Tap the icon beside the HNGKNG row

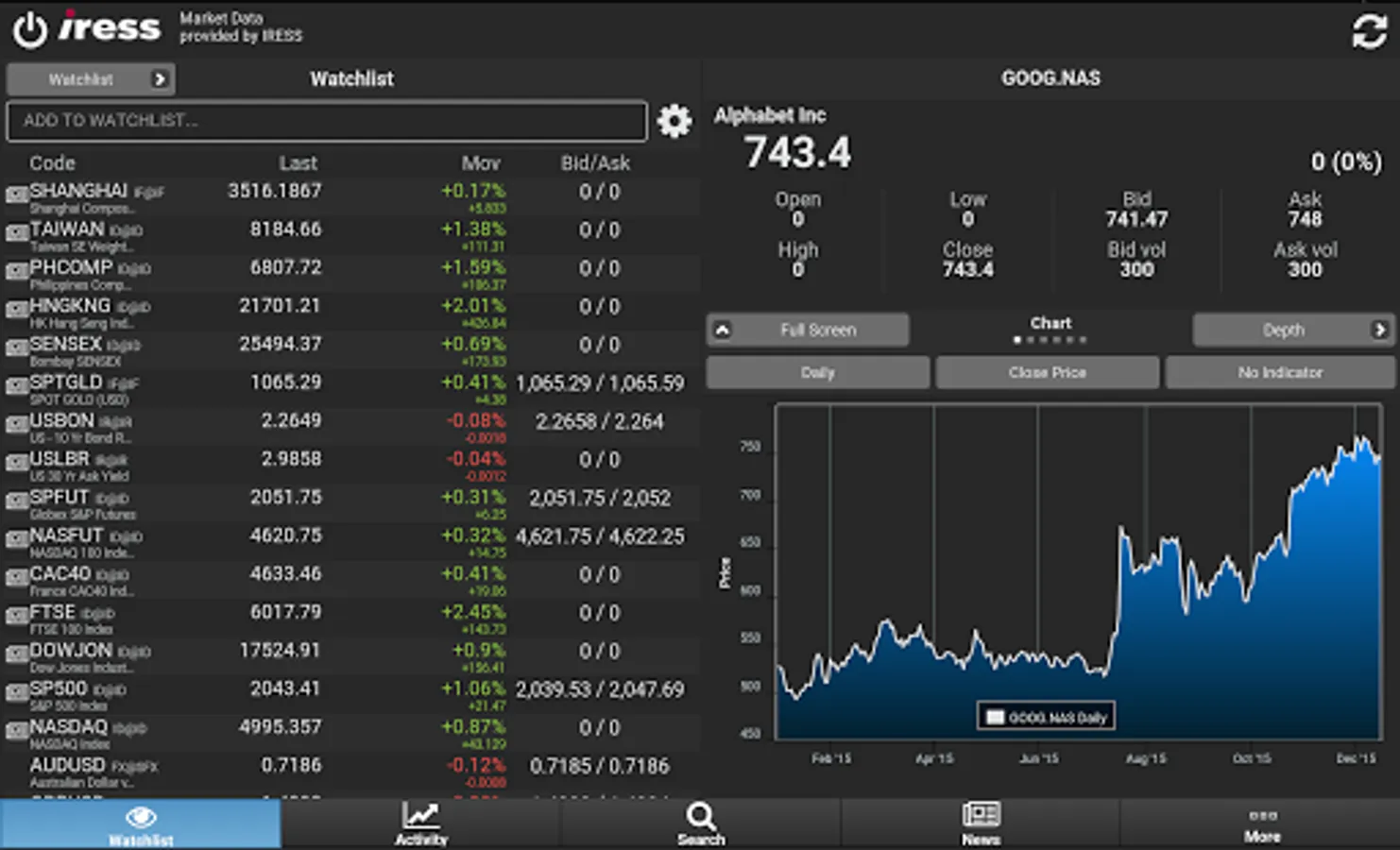coord(16,309)
